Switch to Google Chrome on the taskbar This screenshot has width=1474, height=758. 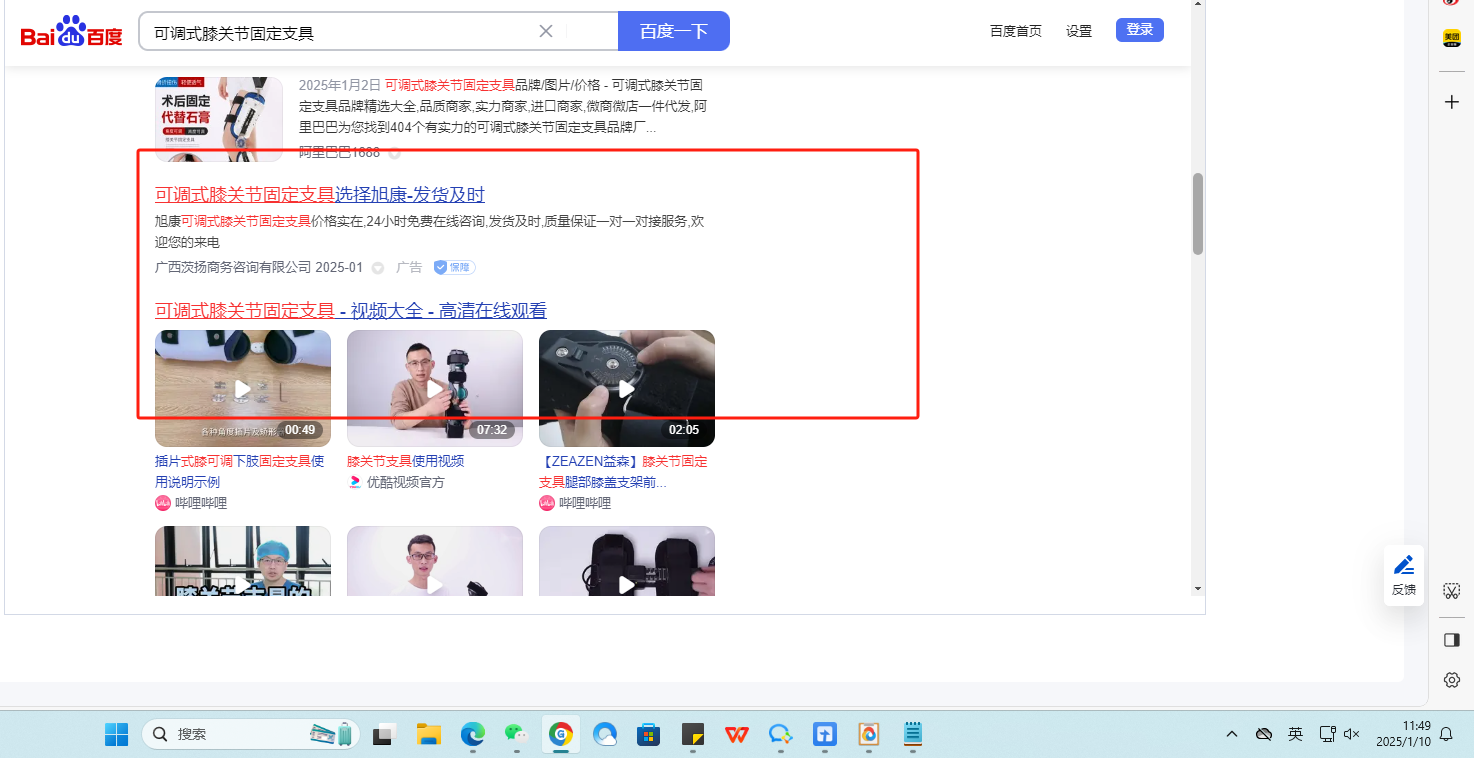tap(561, 734)
